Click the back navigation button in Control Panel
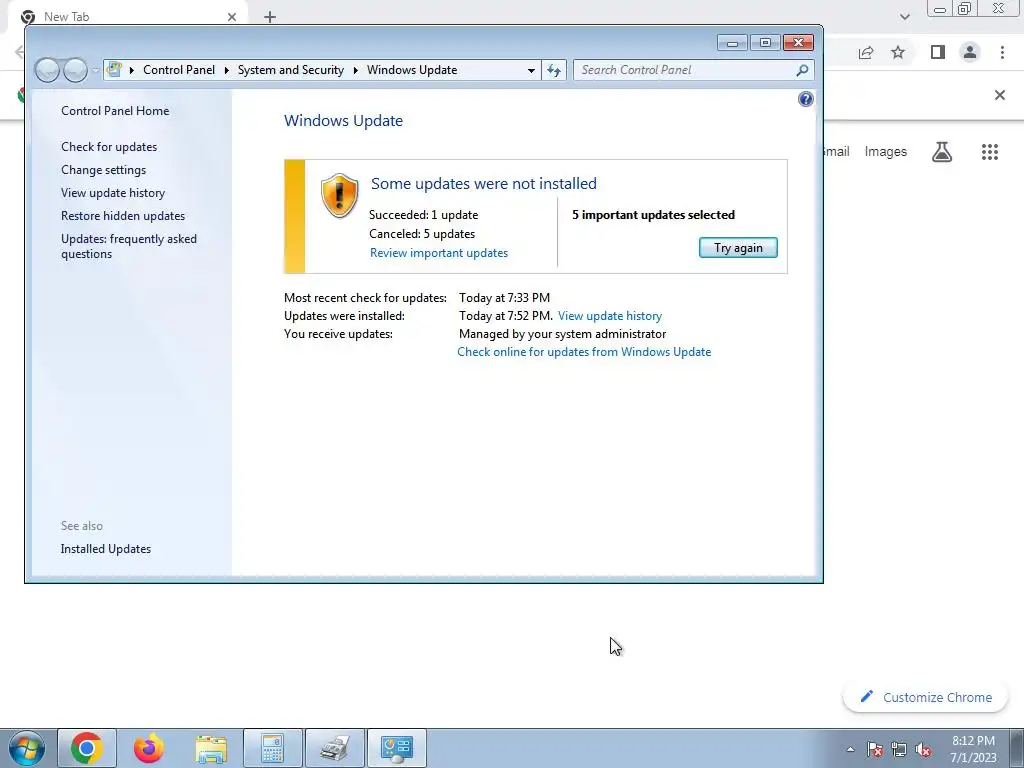The image size is (1024, 768). (47, 70)
